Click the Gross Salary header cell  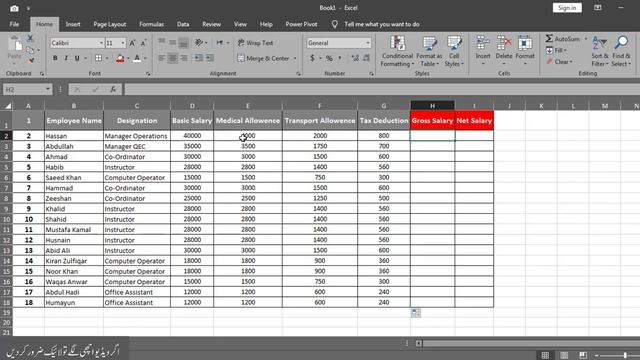pos(432,120)
